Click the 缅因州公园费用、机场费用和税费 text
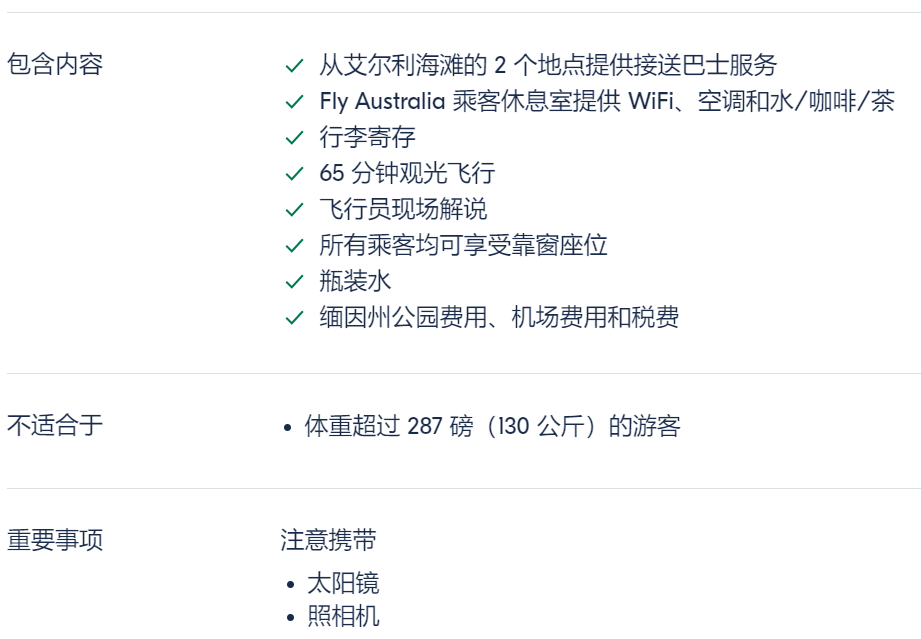Image resolution: width=921 pixels, height=639 pixels. coord(499,317)
